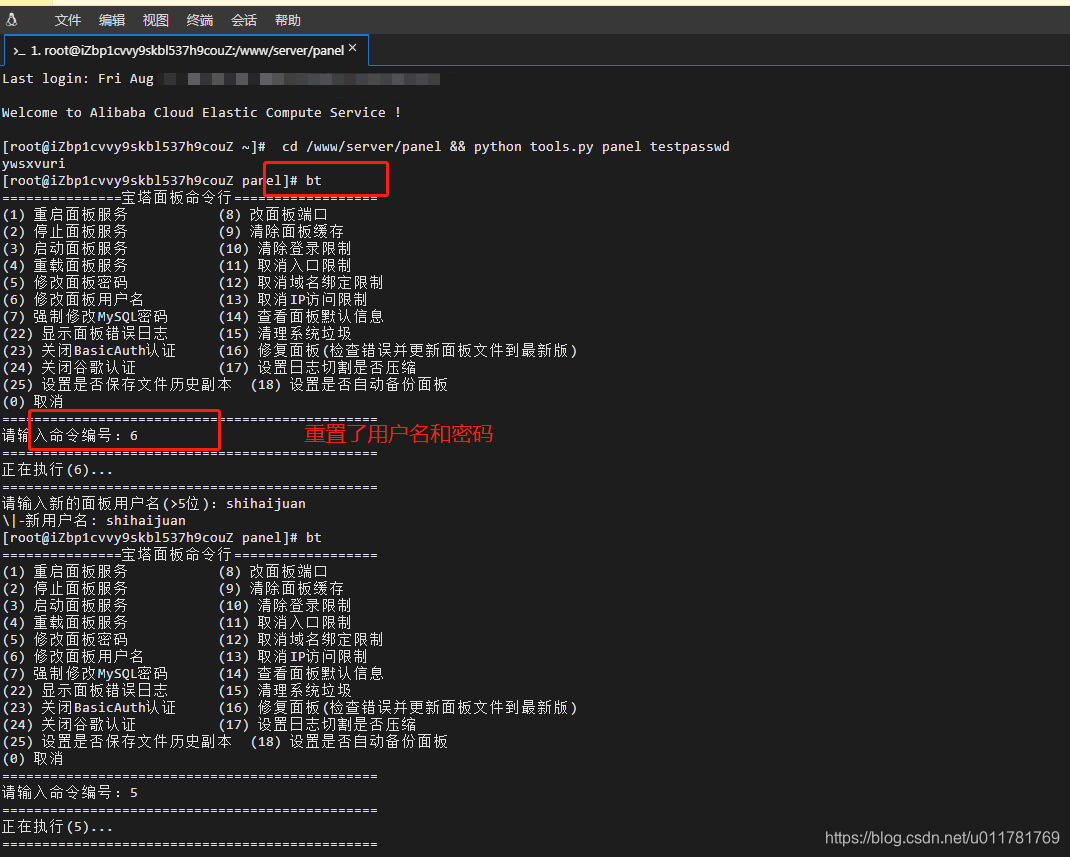Close the /www/server/panel session tab
The width and height of the screenshot is (1070, 857).
tap(352, 48)
